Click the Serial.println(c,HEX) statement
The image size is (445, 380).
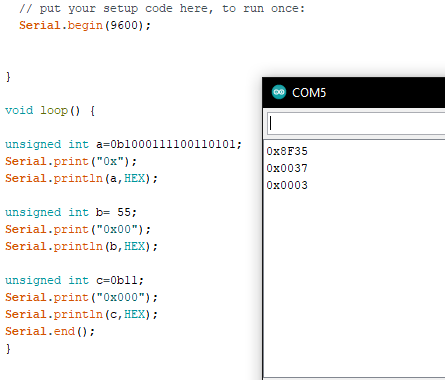tap(81, 314)
